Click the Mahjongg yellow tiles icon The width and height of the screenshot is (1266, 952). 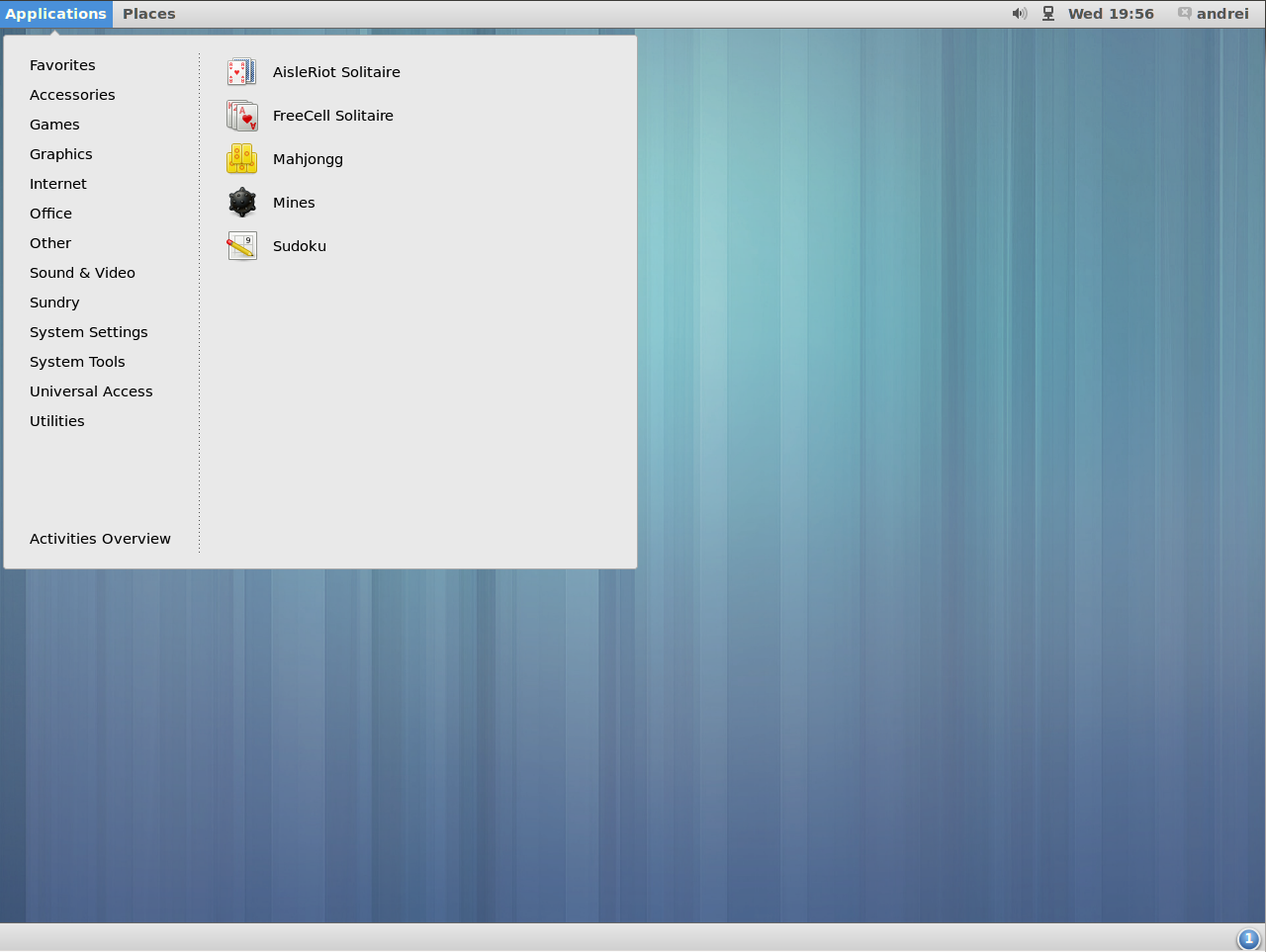tap(241, 159)
